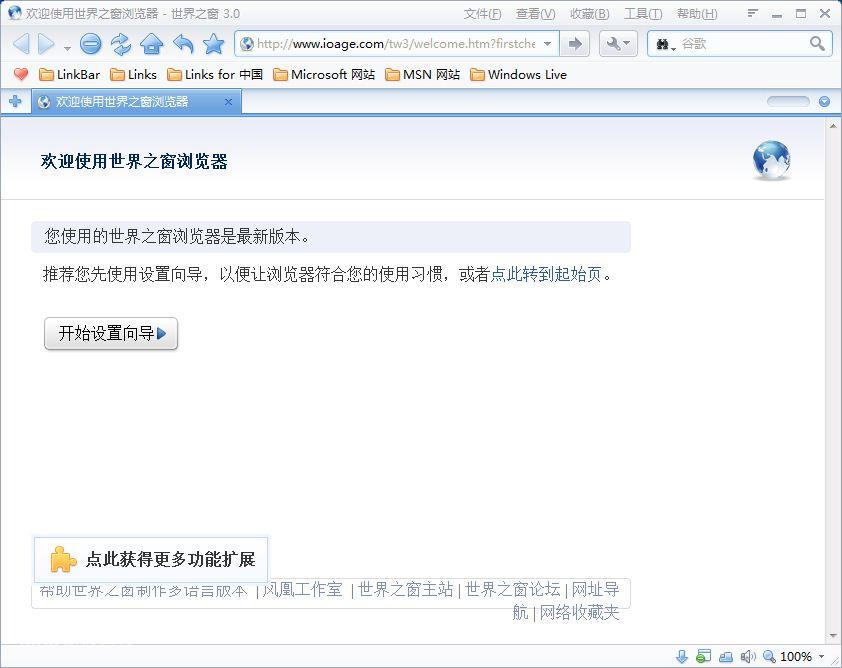Expand the address bar URL dropdown
Screen dimensions: 842x668
tap(547, 43)
